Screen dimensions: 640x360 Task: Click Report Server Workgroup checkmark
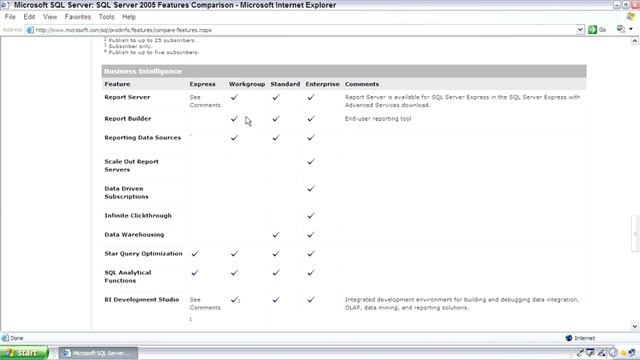pos(234,97)
